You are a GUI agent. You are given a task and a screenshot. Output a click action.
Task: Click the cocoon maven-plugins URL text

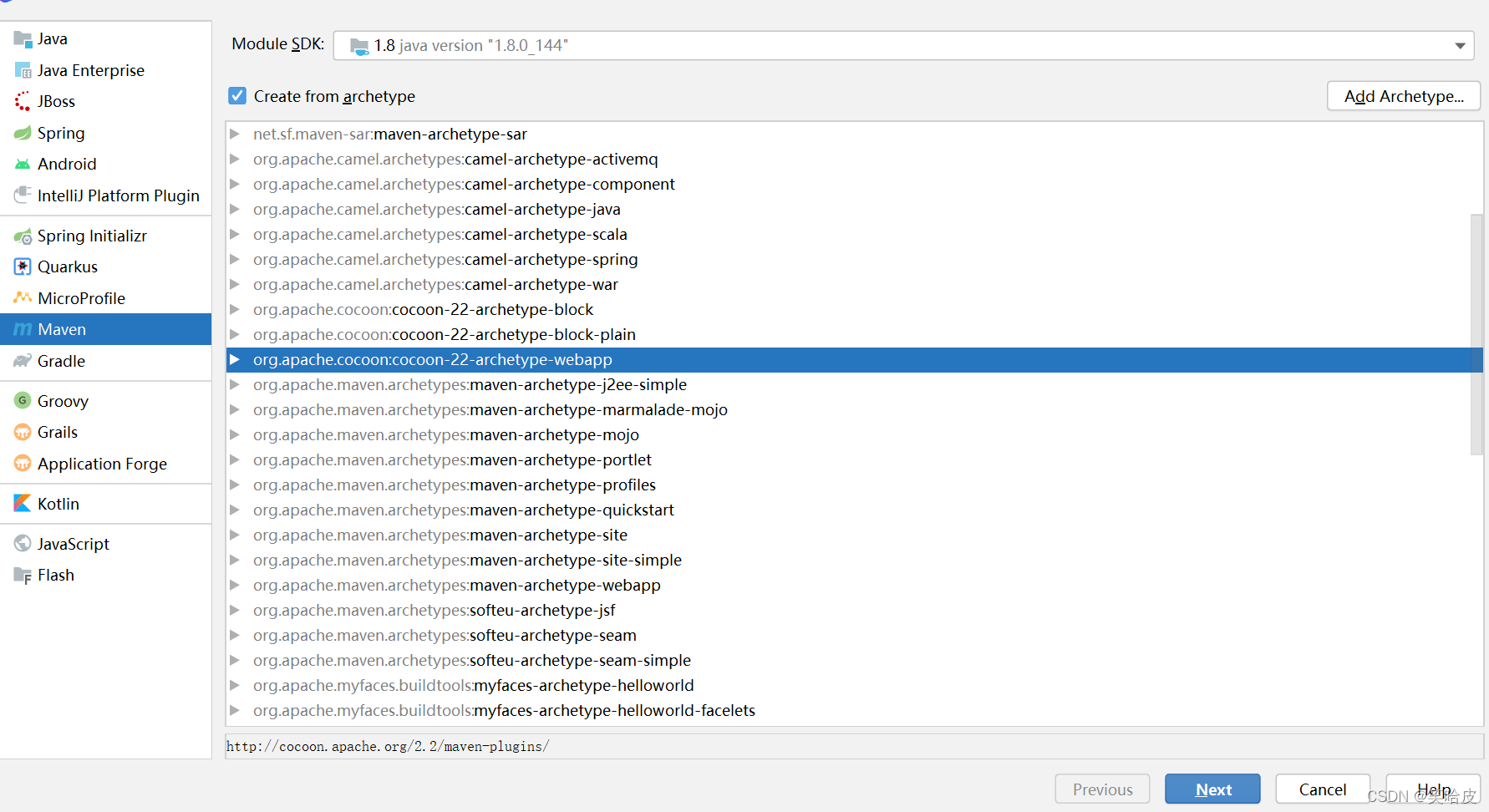click(x=388, y=746)
